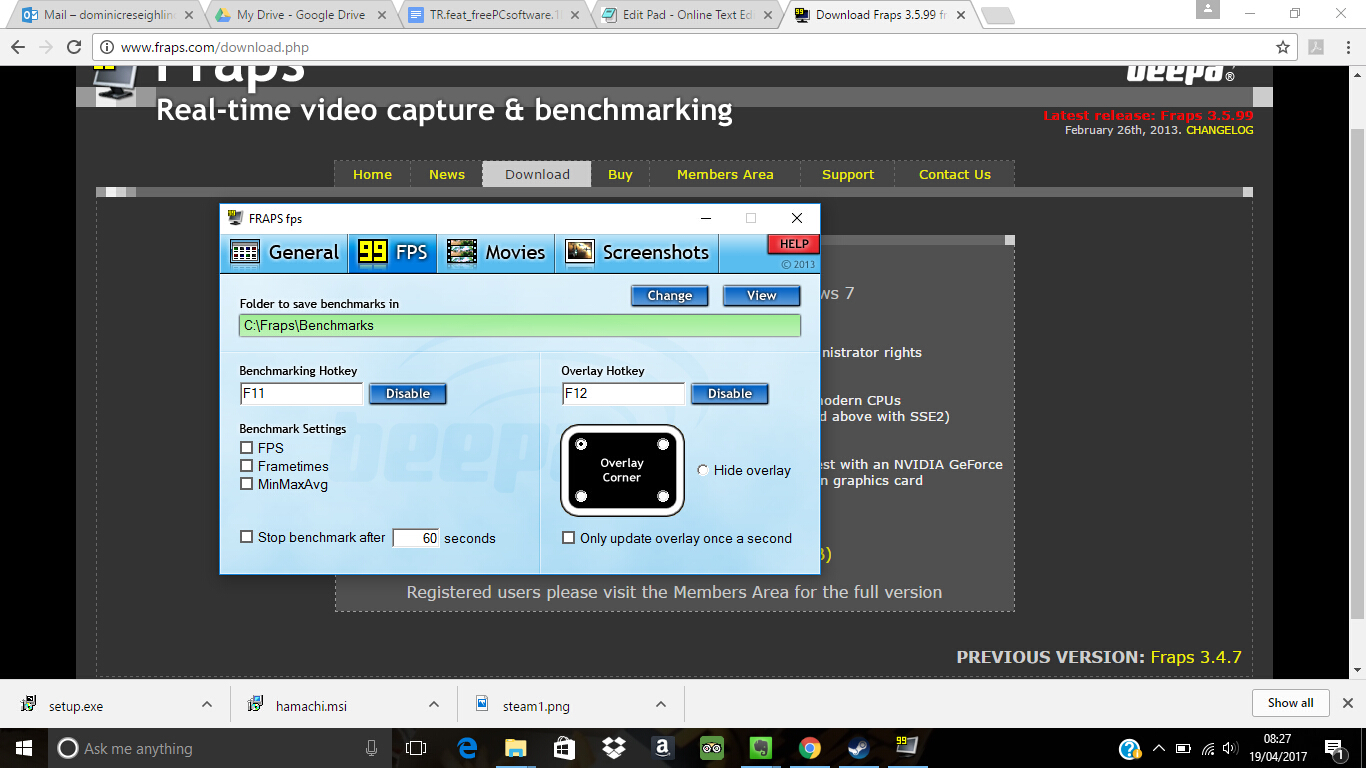Expand options for hamachi.msi download
Image resolution: width=1366 pixels, height=768 pixels.
click(x=434, y=704)
